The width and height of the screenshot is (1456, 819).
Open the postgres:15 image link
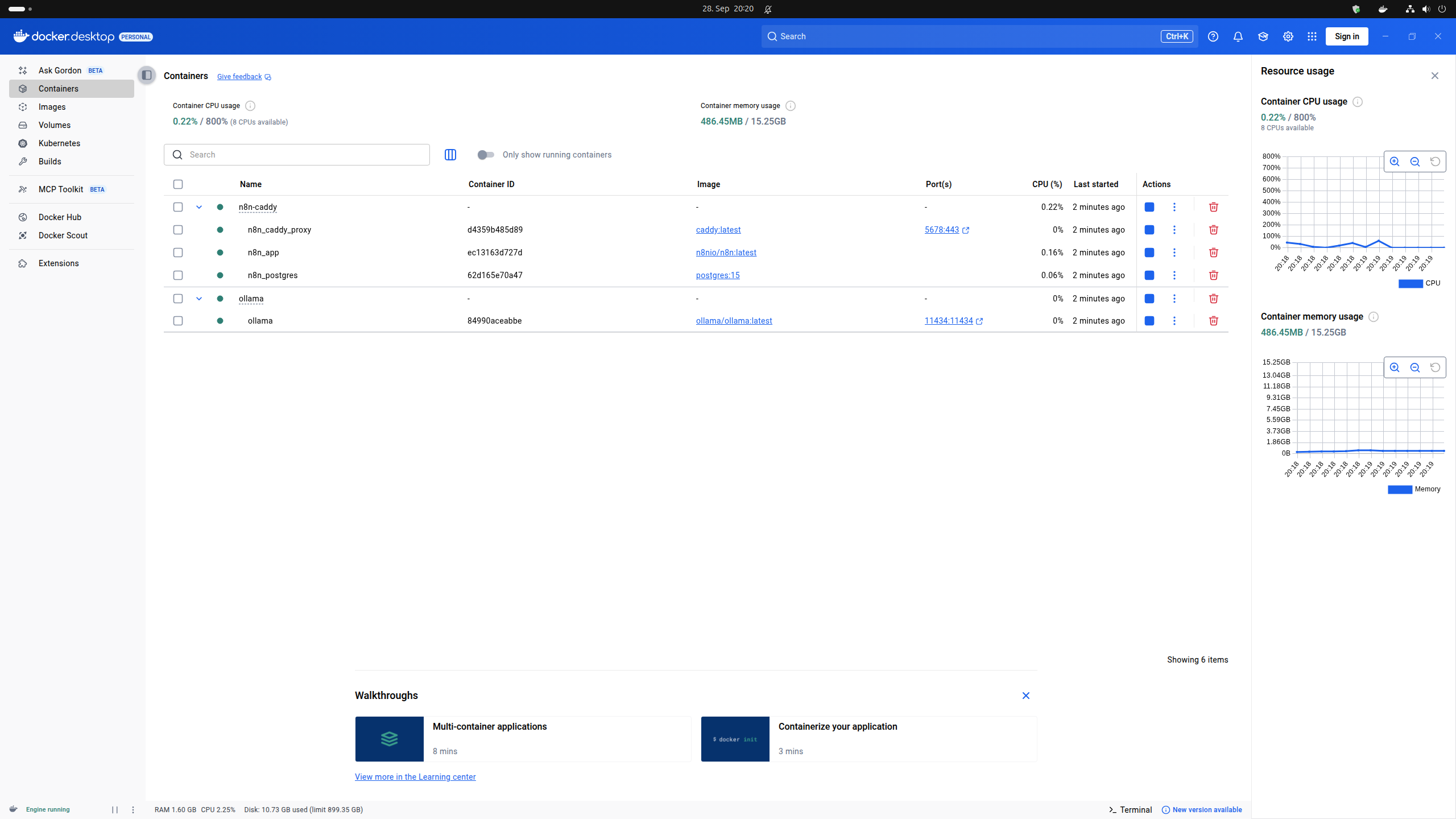(x=718, y=275)
